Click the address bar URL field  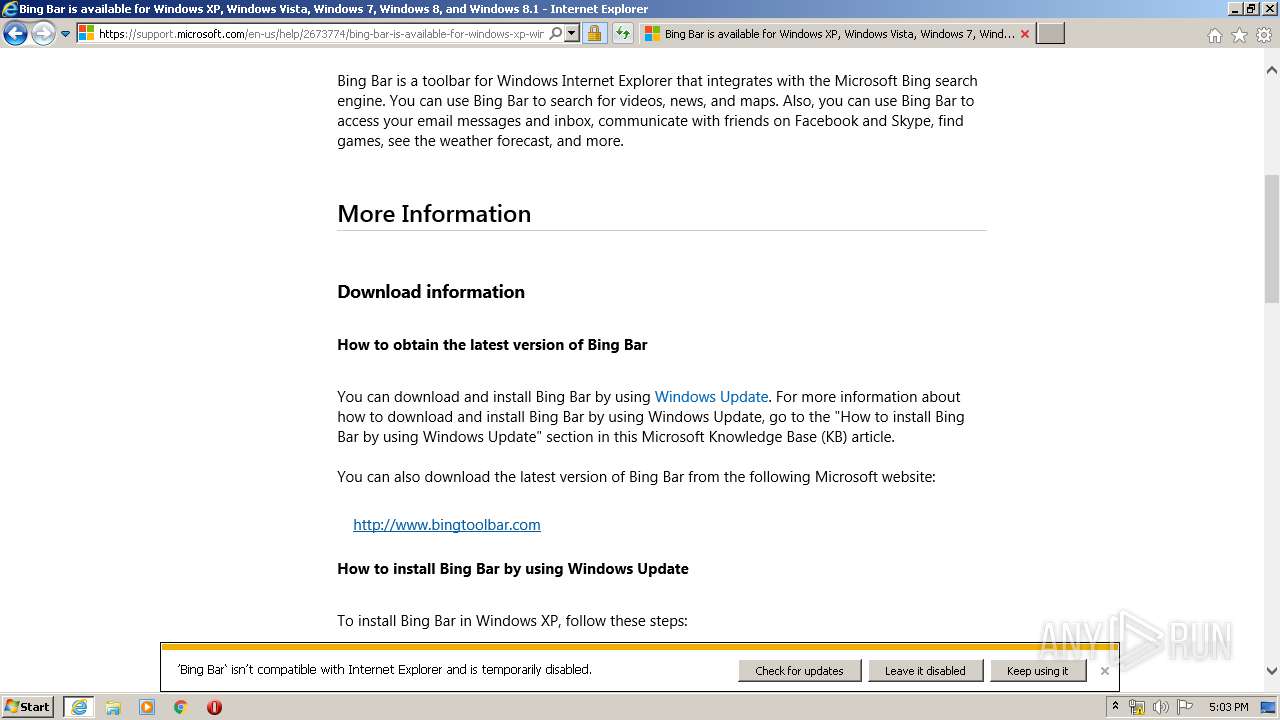[x=320, y=34]
